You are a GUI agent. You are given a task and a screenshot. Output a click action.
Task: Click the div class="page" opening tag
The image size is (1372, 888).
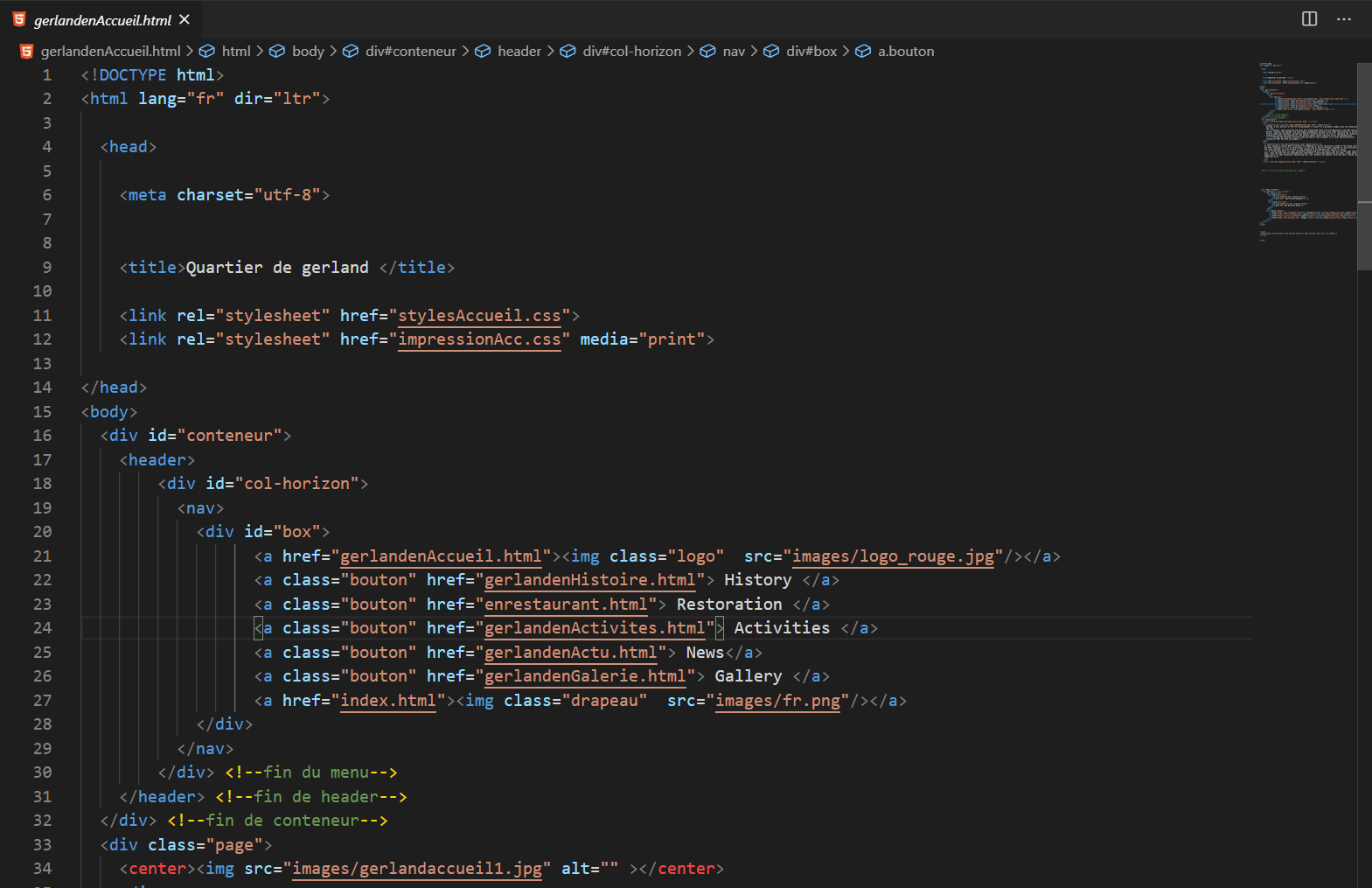point(186,844)
